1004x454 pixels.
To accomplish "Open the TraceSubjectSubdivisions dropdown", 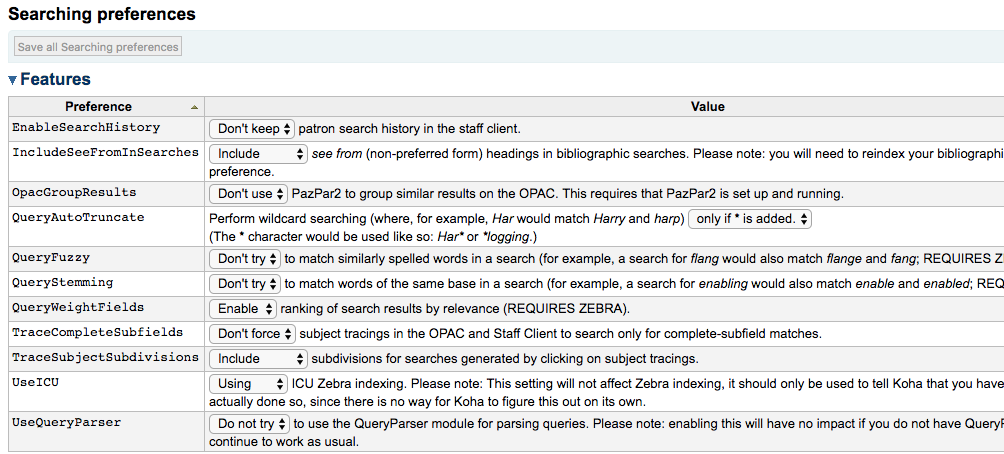I will click(258, 359).
